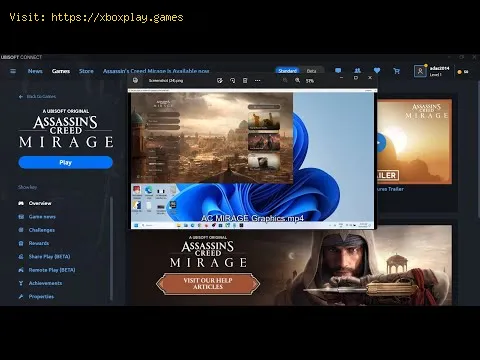Open Edit image in Photos viewer
Image resolution: width=480 pixels, height=360 pixels.
220,81
